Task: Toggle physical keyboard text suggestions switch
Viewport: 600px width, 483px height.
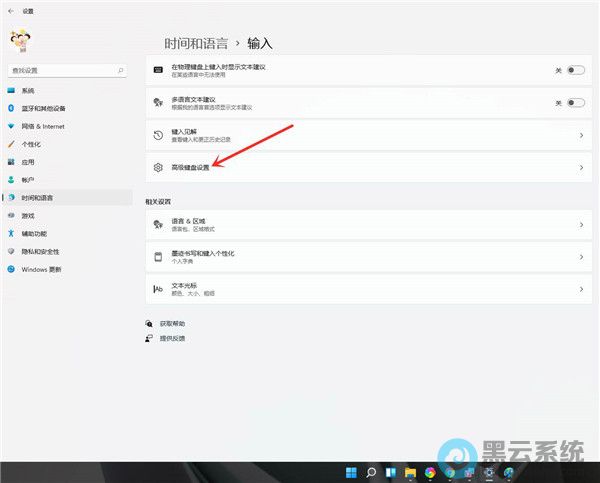Action: pos(575,70)
